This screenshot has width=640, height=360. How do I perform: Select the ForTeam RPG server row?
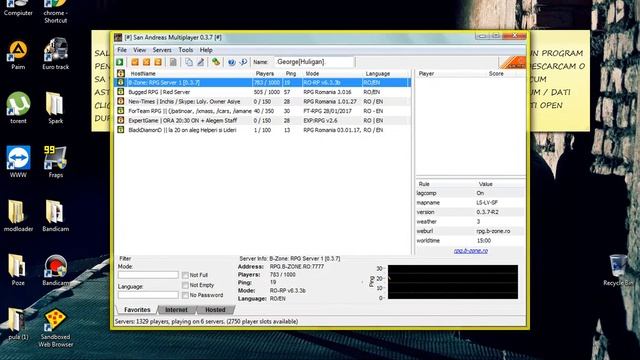click(263, 111)
